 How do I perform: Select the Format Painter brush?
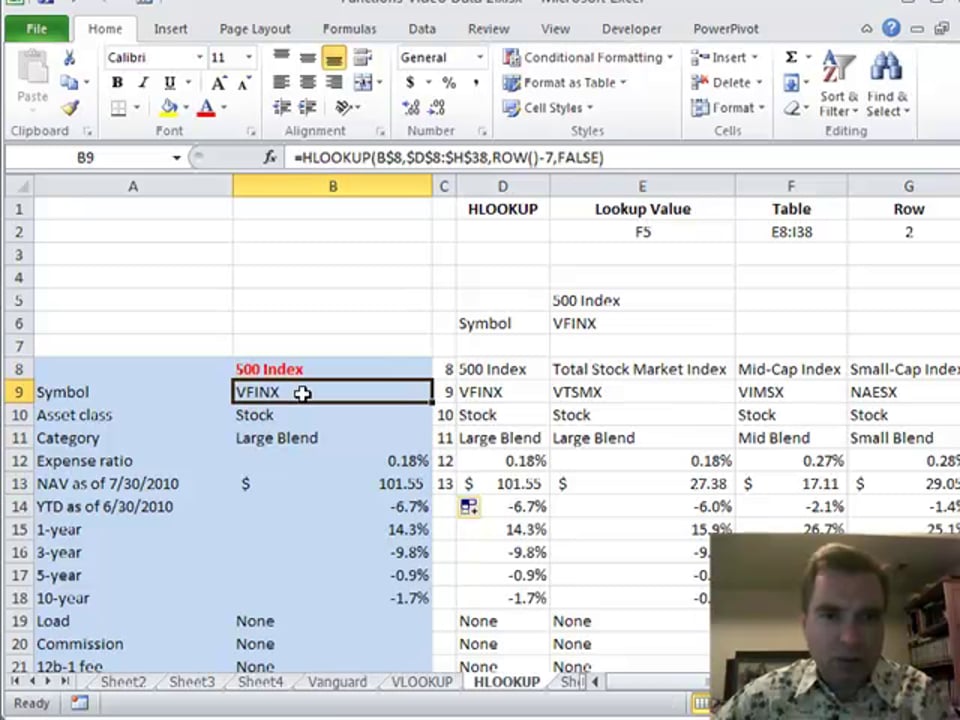point(70,108)
